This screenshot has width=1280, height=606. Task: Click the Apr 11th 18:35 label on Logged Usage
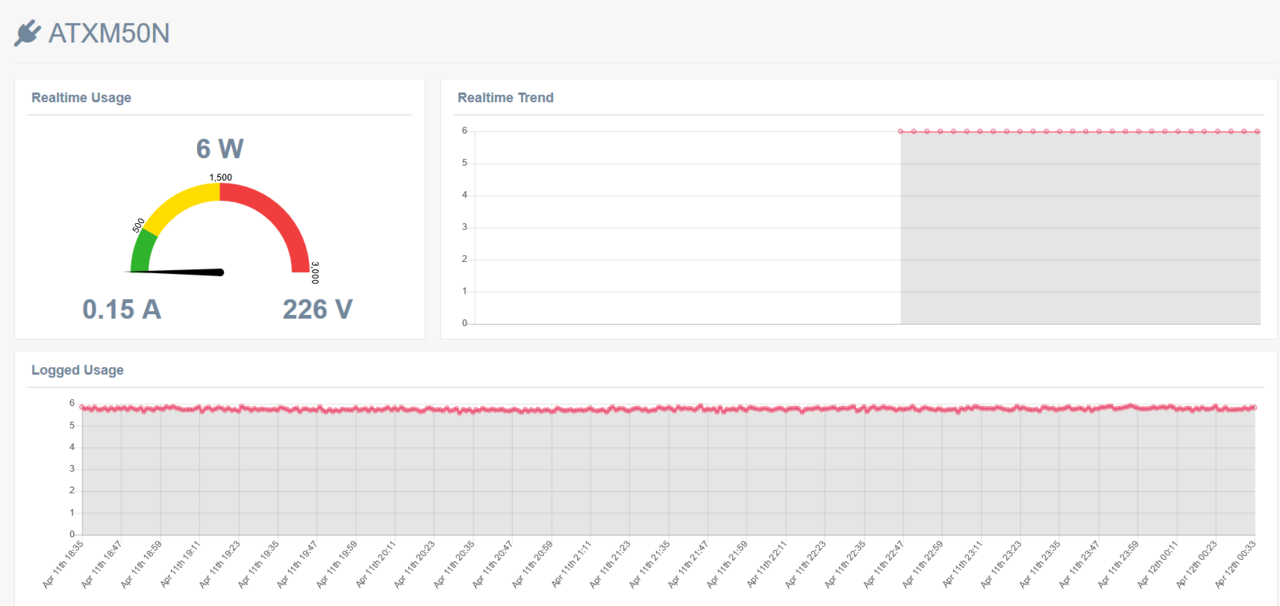(x=64, y=562)
